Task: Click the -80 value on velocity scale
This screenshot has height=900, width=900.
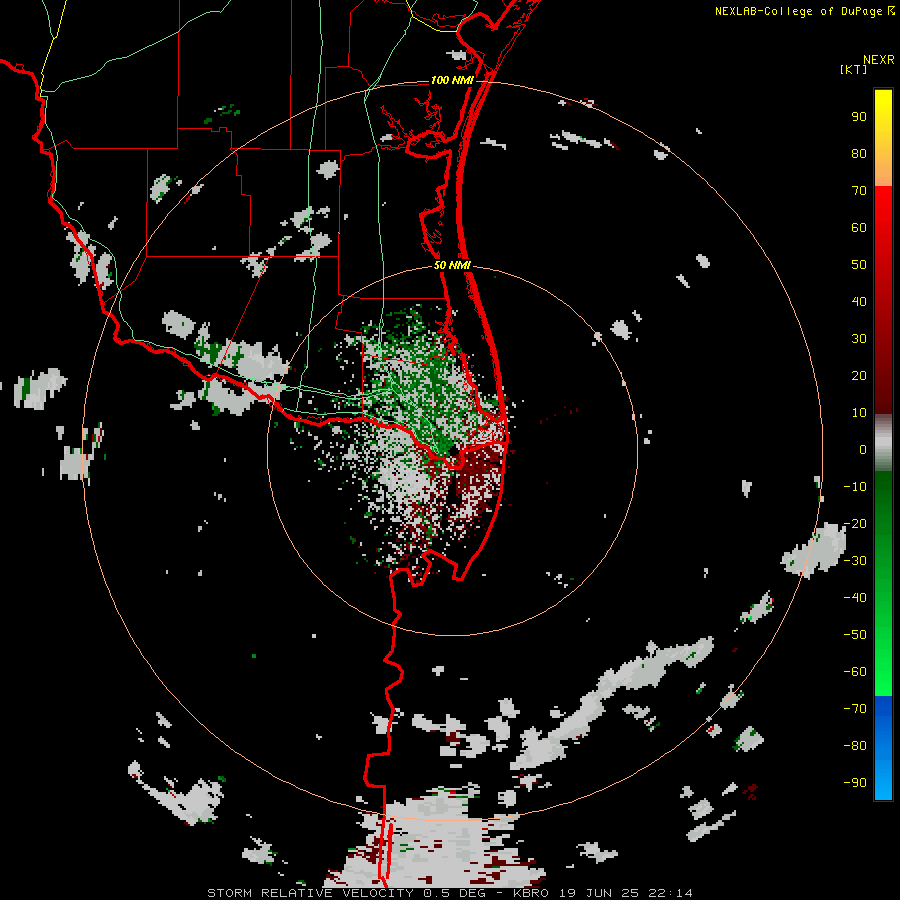Action: [855, 746]
